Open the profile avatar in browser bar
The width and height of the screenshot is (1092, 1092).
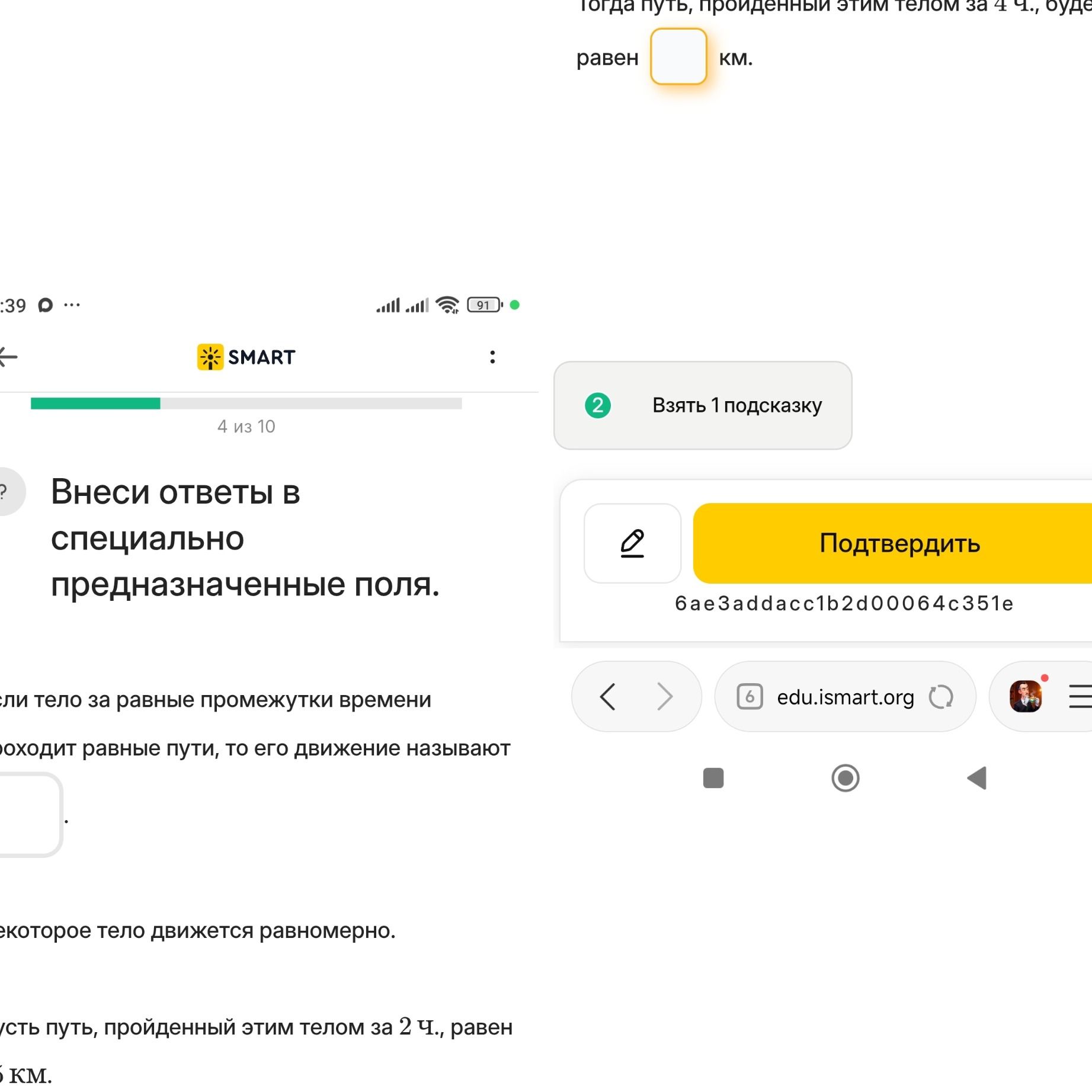(x=1026, y=696)
